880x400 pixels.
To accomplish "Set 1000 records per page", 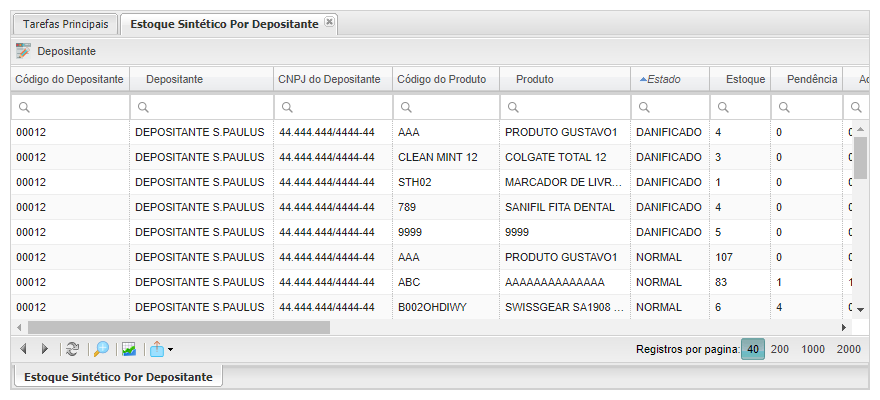I will pos(813,349).
